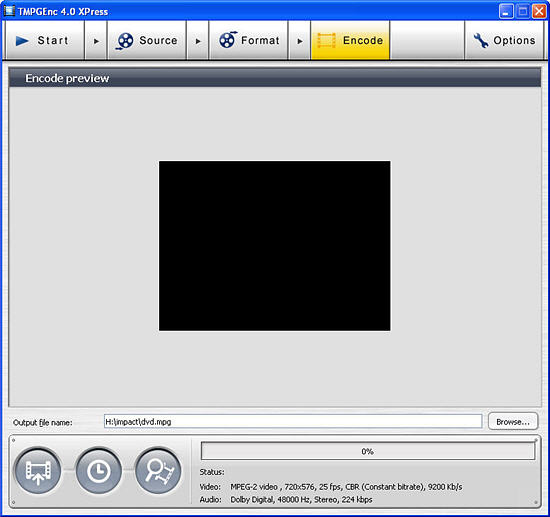
Task: Click the arrow between Format and Encode
Action: point(300,41)
